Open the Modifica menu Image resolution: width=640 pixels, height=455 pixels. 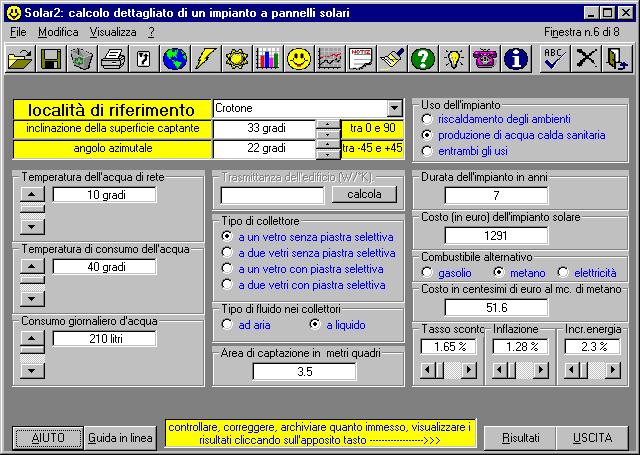[x=58, y=32]
